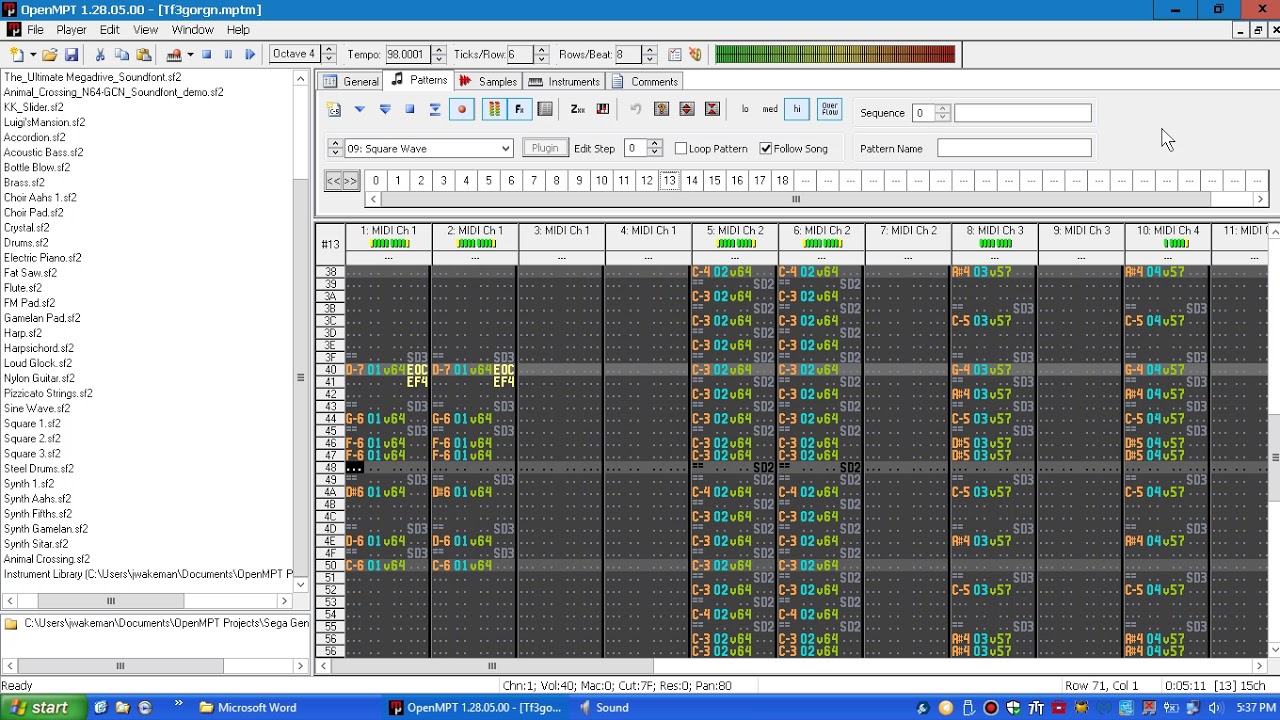Click Ticks/Row spinner arrows
This screenshot has height=720, width=1280.
point(542,54)
